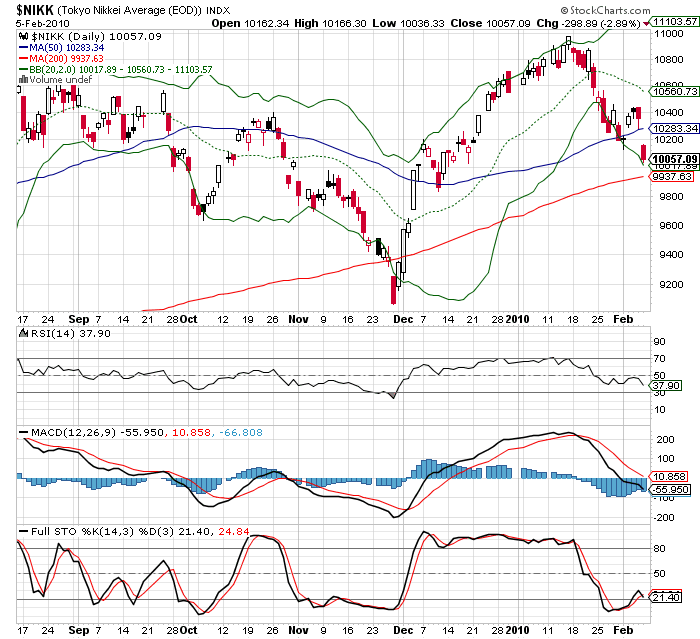700x639 pixels.
Task: Click the -55.950 MACD value tag on axis
Action: tap(670, 489)
